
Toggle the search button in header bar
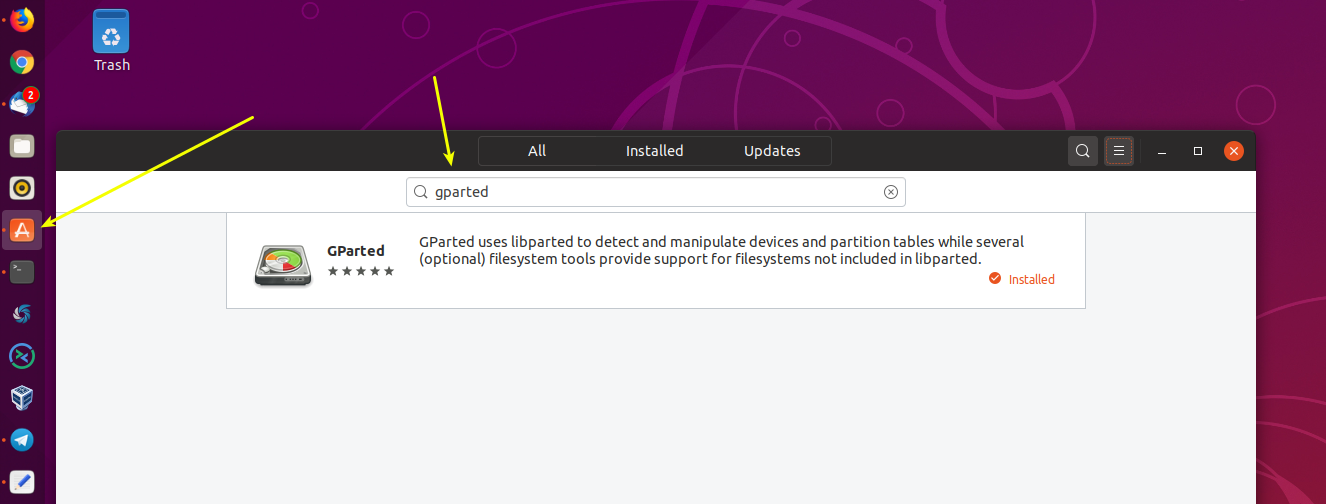pos(1082,151)
